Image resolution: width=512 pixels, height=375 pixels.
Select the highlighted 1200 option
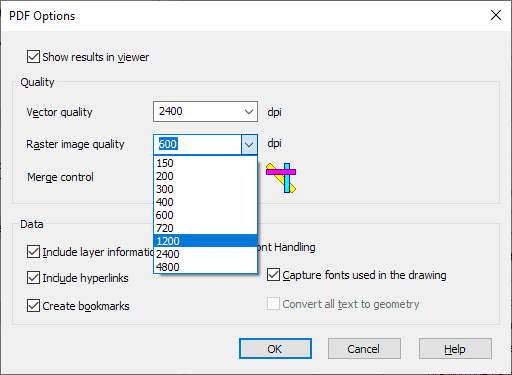[205, 241]
